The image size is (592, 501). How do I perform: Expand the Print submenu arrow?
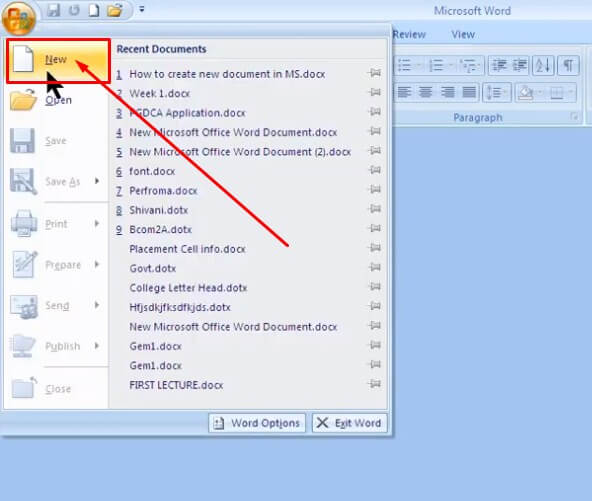point(97,224)
